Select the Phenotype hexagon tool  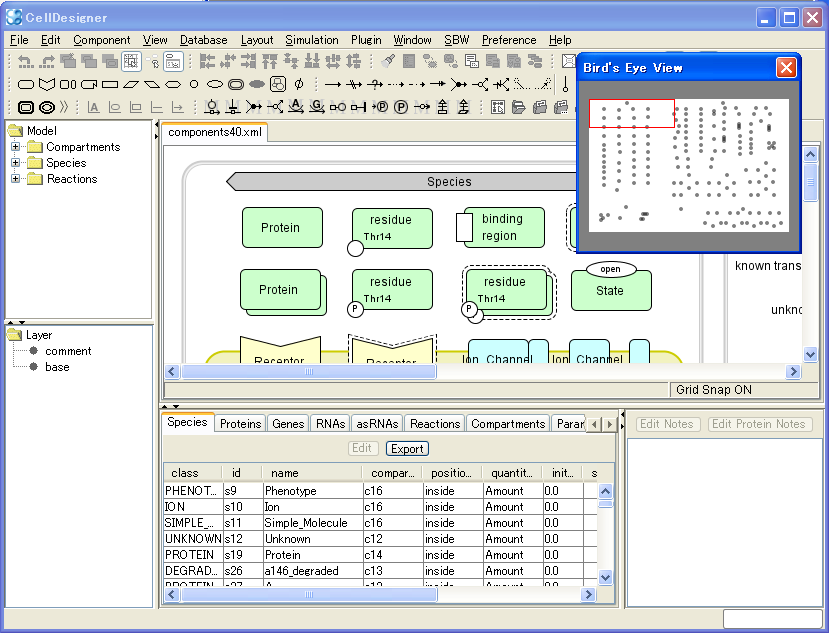click(x=172, y=84)
